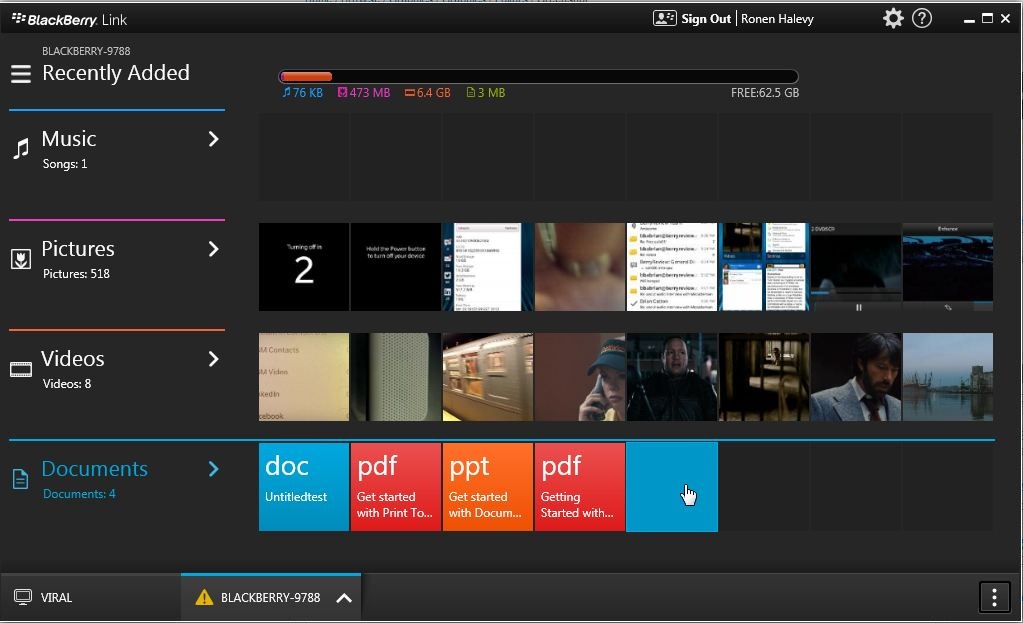Switch to the VIRAL computer tab
Screen dimensions: 1023x623
tap(56, 598)
